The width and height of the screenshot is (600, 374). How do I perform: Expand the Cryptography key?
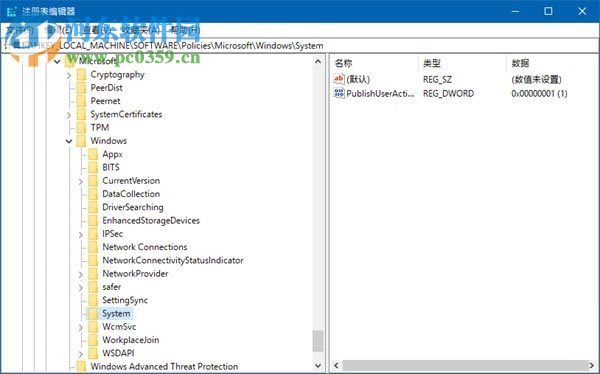point(69,75)
